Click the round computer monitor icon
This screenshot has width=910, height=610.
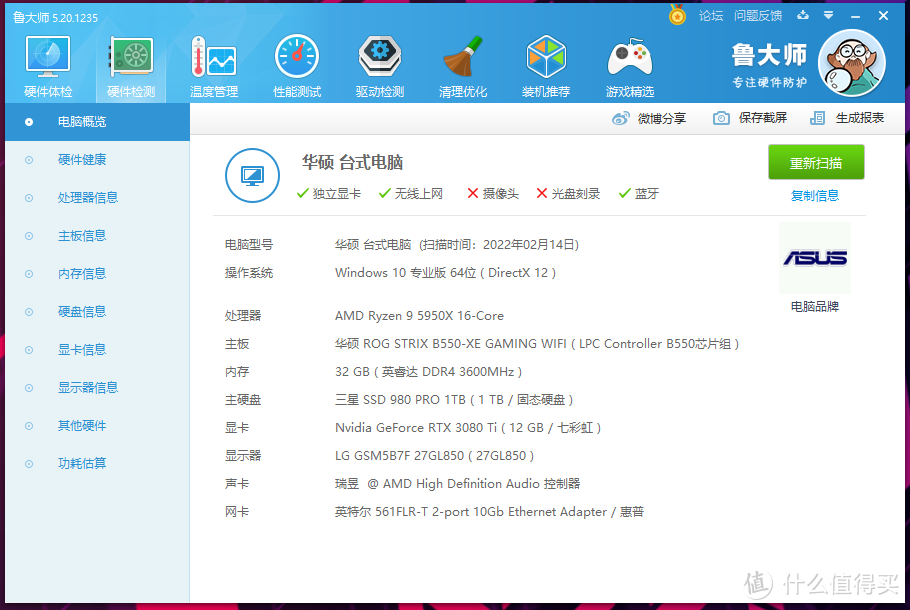pyautogui.click(x=252, y=175)
